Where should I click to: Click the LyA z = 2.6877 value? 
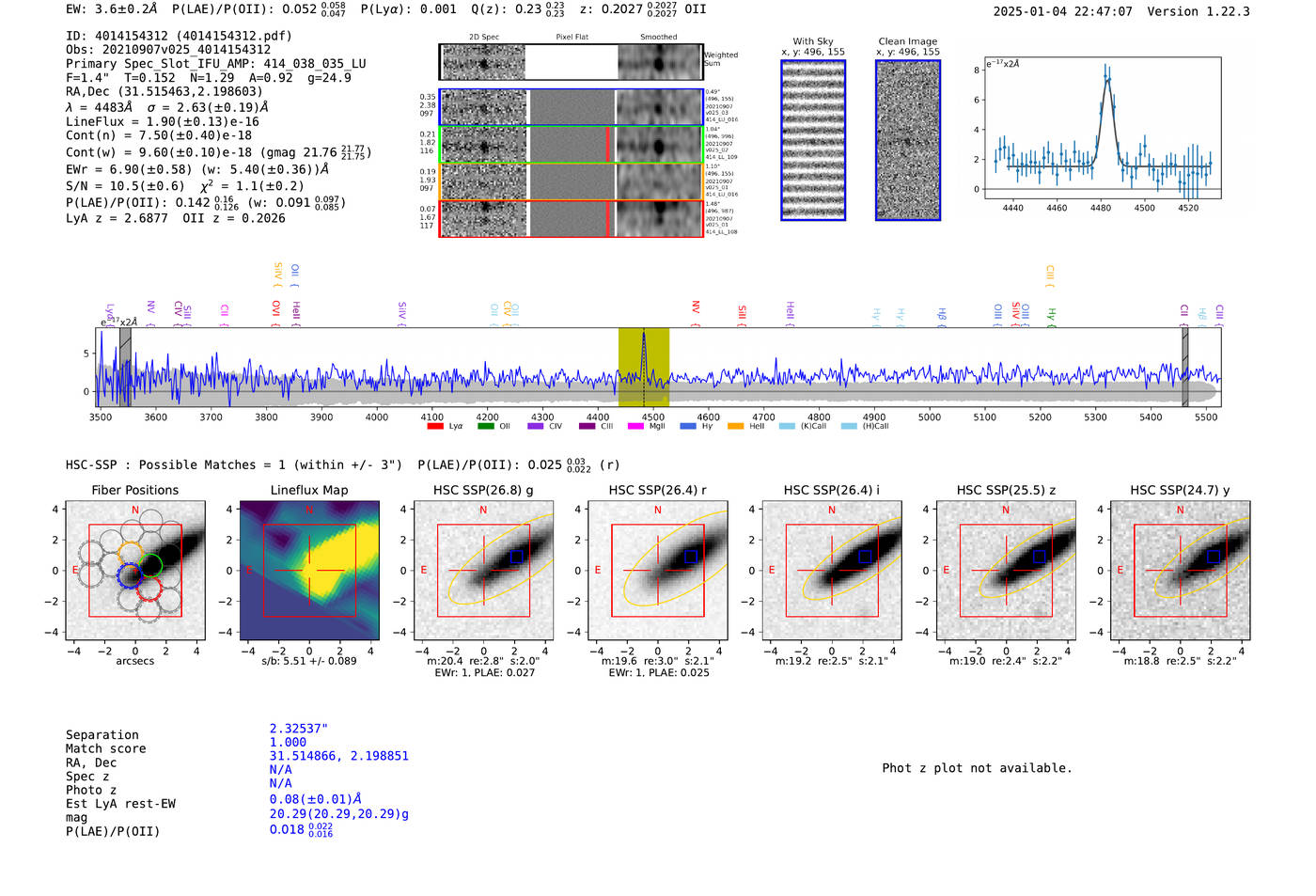pos(117,218)
